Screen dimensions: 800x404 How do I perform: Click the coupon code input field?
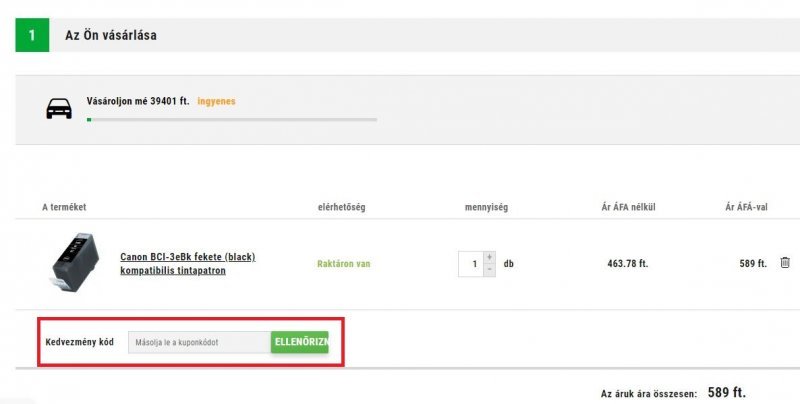(x=199, y=342)
